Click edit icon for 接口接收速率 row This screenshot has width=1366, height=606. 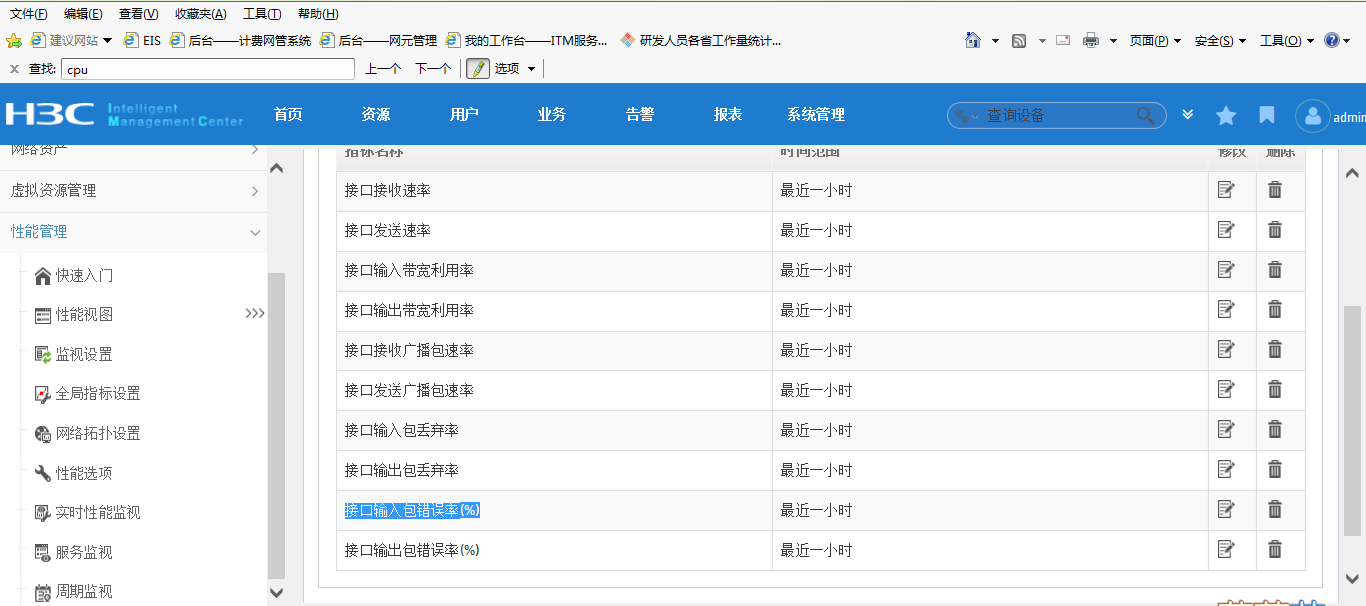click(x=1226, y=190)
